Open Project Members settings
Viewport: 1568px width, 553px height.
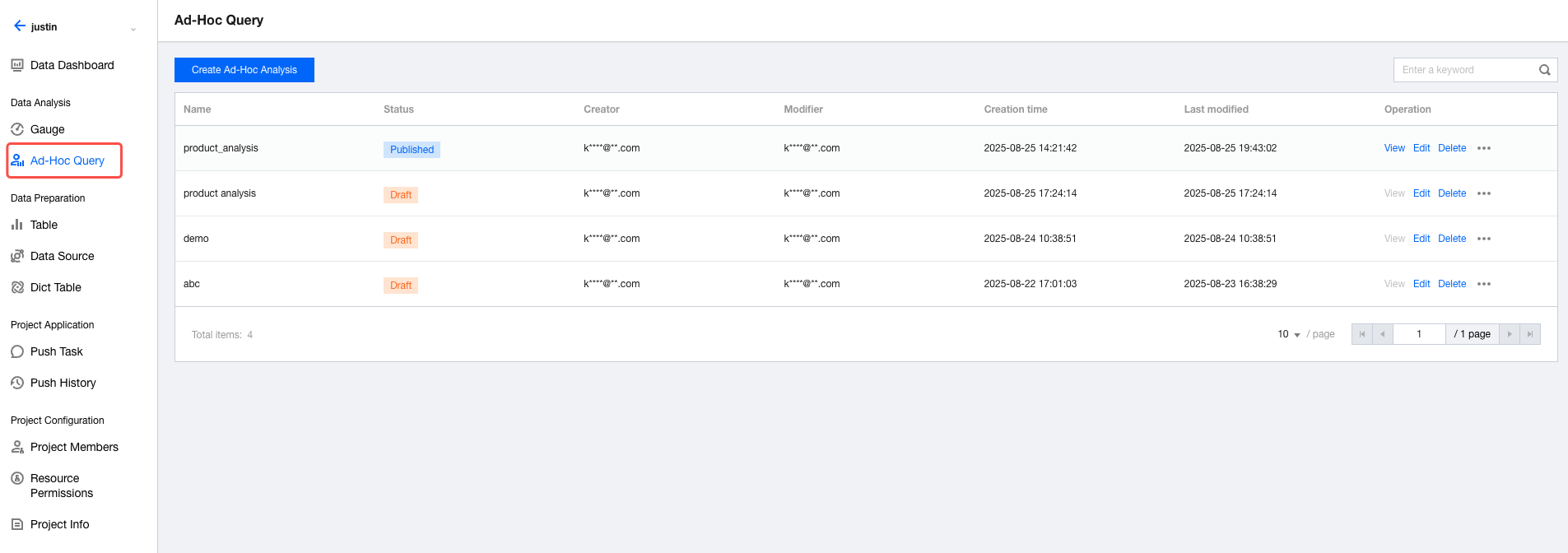click(74, 447)
